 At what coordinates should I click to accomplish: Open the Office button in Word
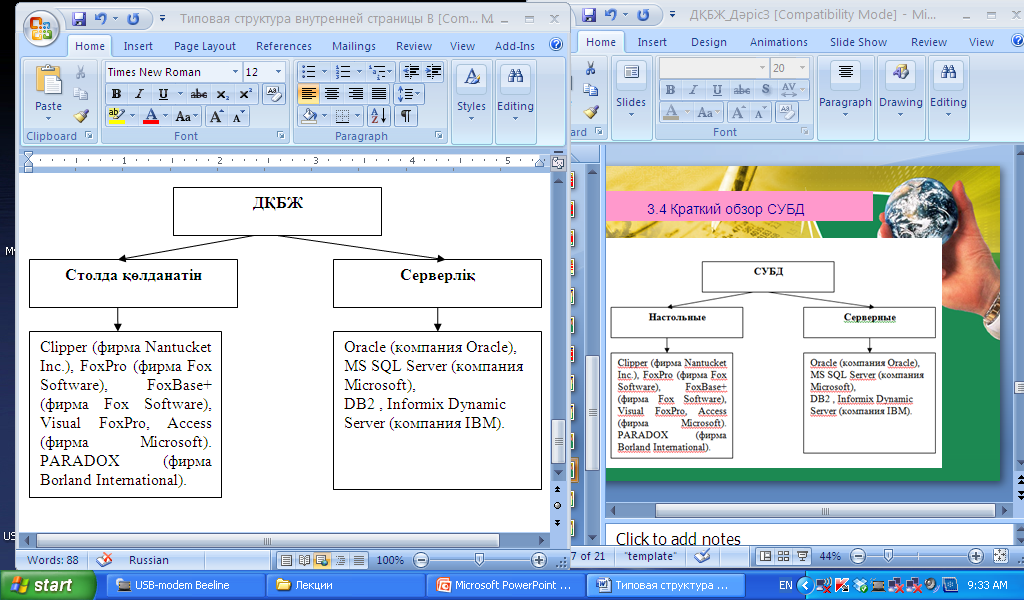click(x=41, y=29)
